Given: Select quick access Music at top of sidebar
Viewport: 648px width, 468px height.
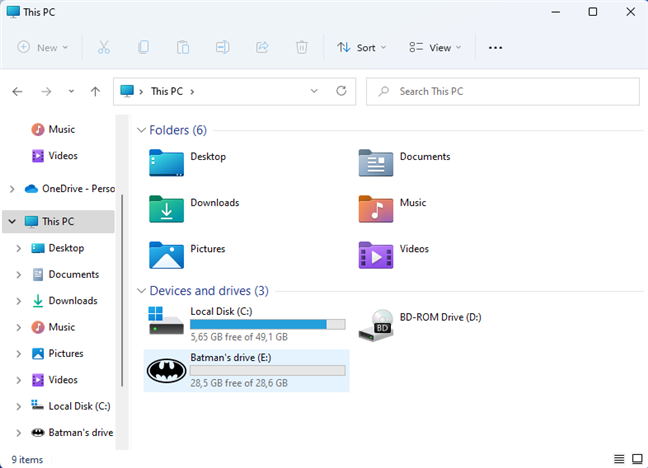Looking at the screenshot, I should tap(54, 129).
